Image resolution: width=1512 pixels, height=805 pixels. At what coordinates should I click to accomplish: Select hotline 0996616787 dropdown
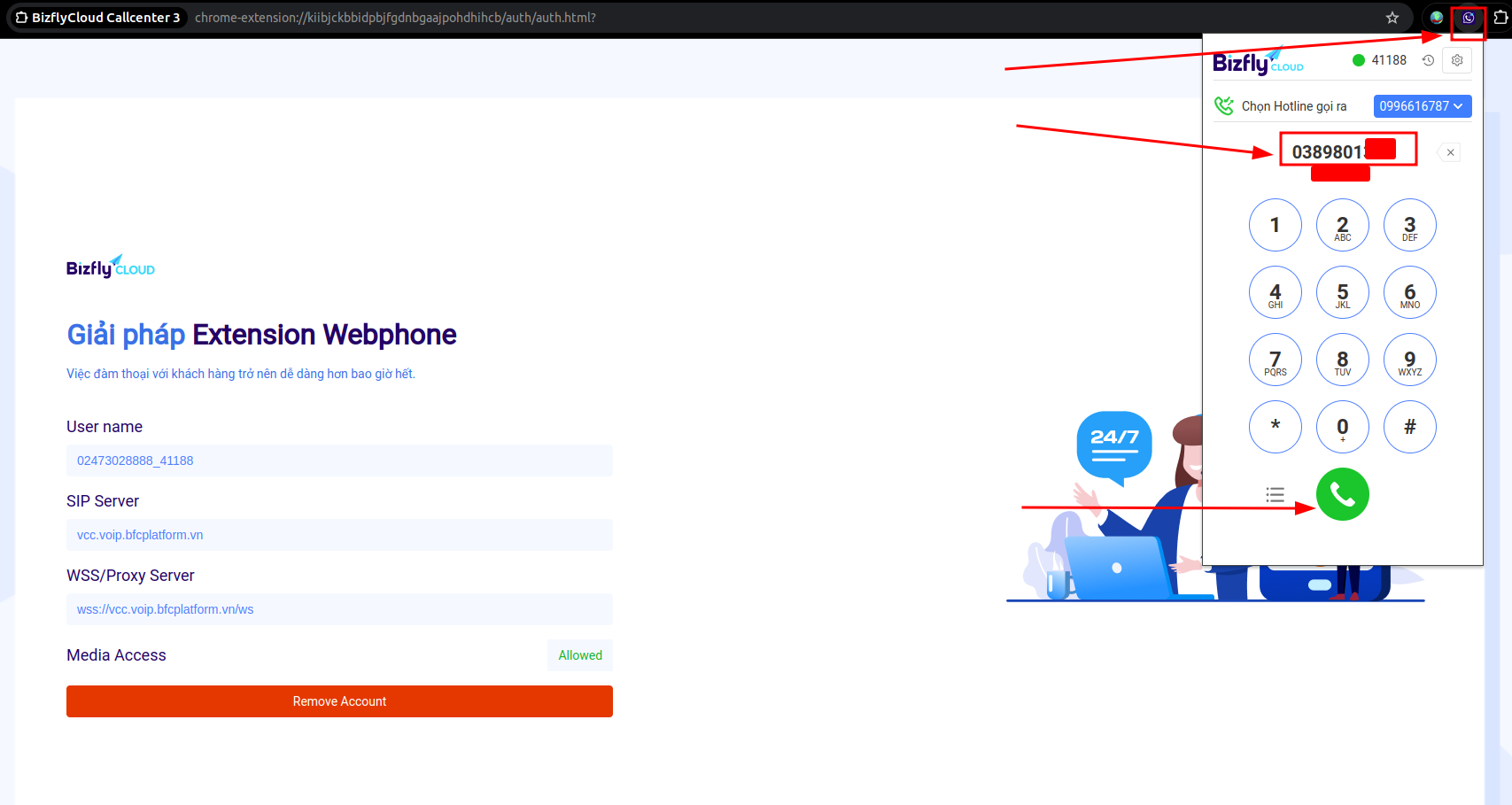(x=1423, y=106)
